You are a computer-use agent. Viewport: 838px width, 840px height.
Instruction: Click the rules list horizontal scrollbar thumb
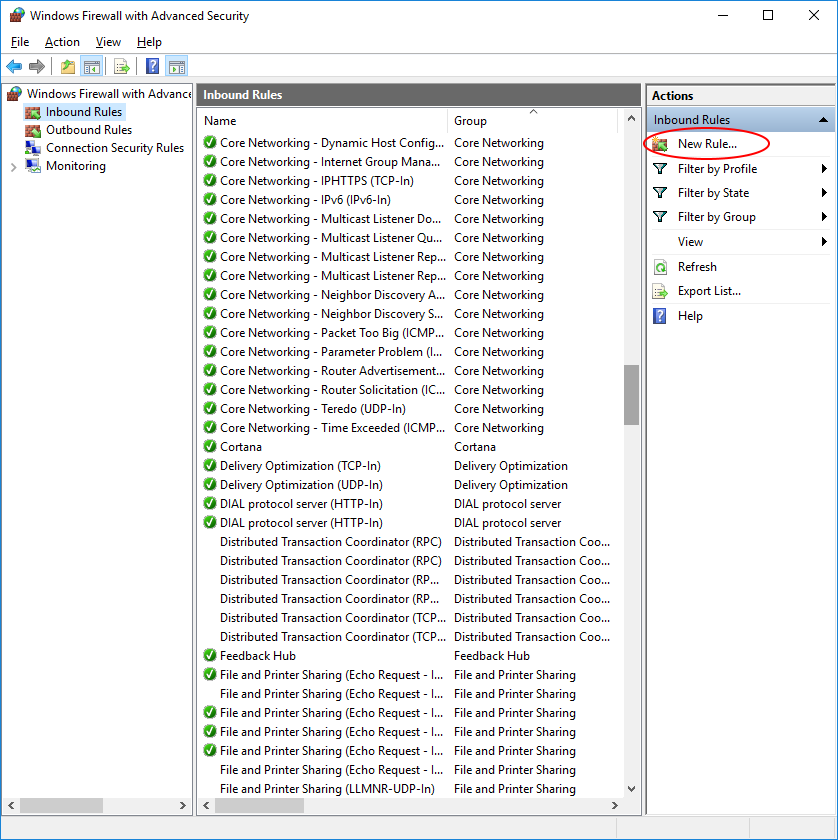[x=259, y=805]
